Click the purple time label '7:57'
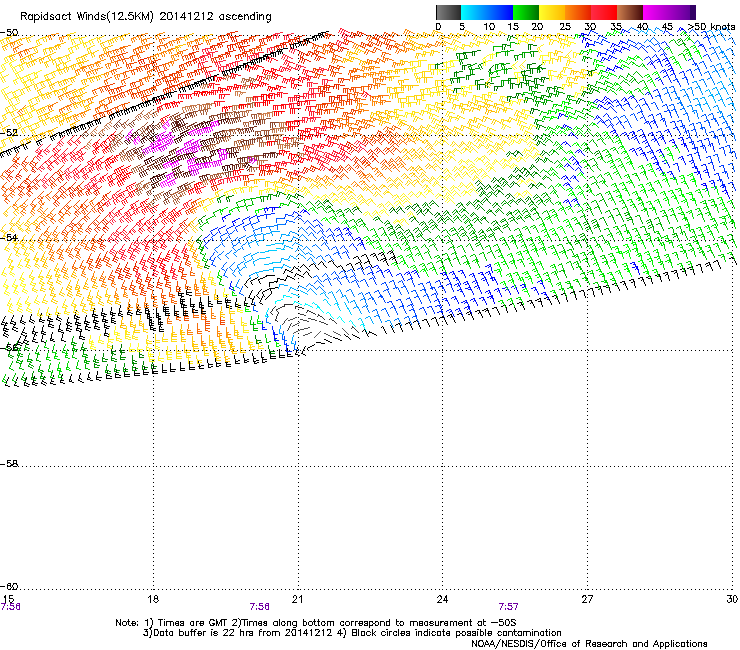 (508, 607)
